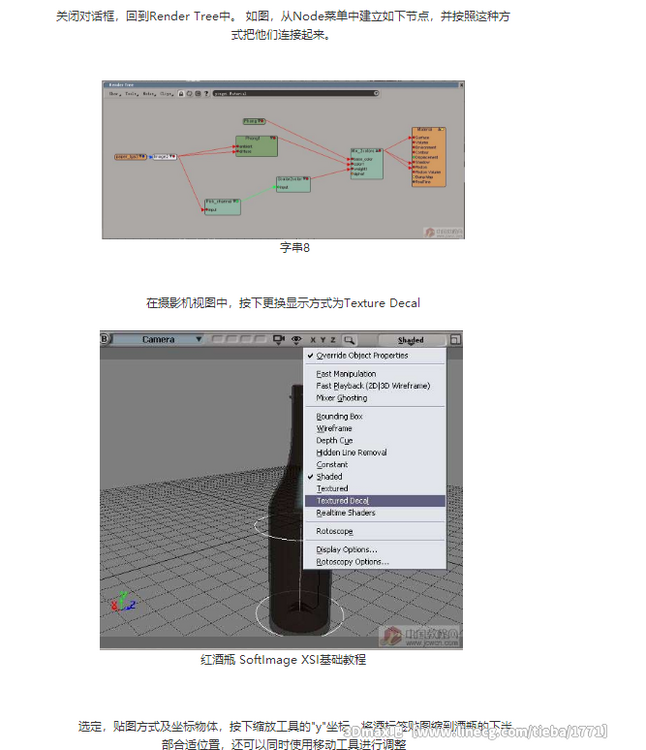Open Display Options from the menu
646x750 pixels.
pos(347,550)
